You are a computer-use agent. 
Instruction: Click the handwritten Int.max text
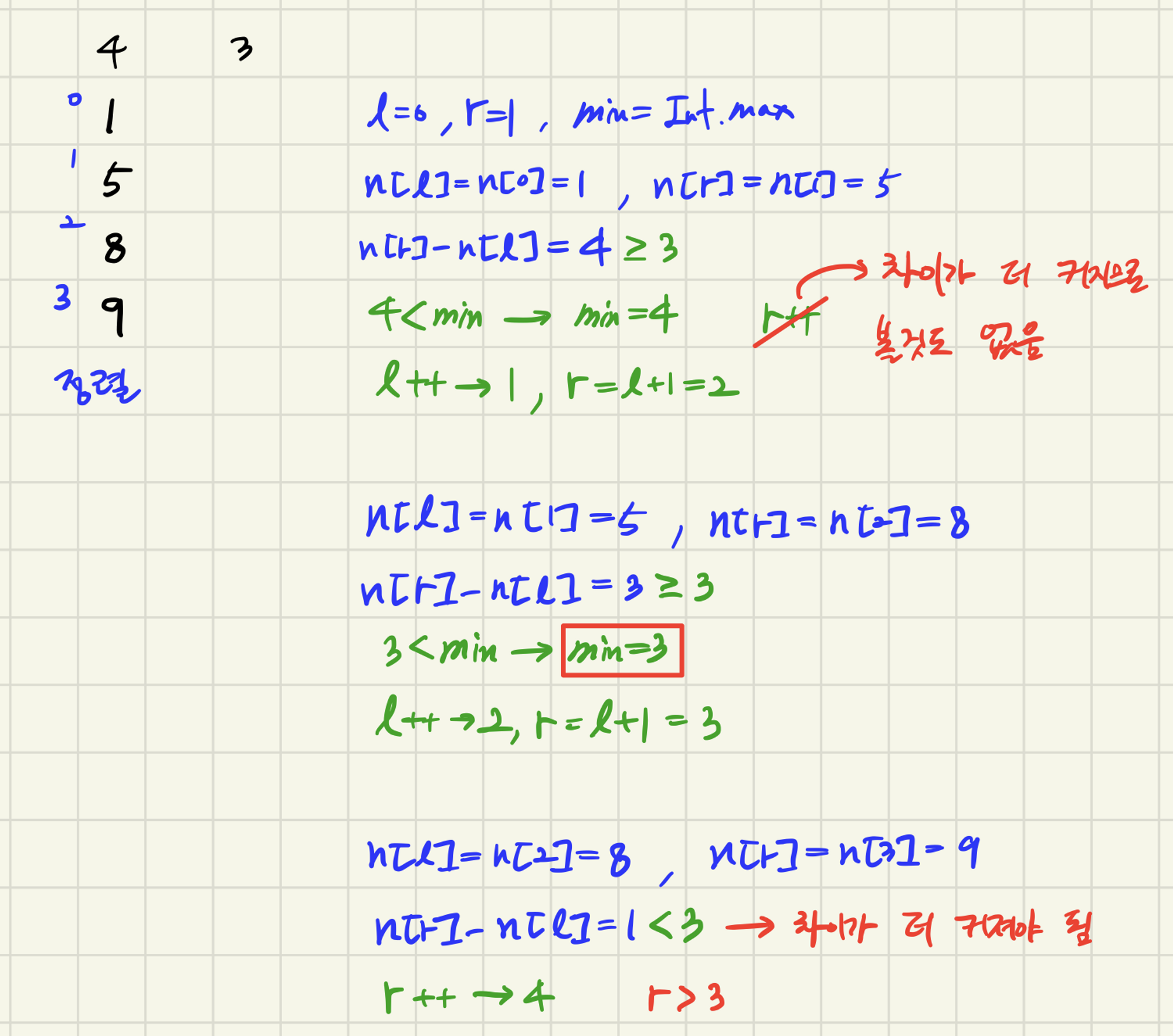click(728, 111)
